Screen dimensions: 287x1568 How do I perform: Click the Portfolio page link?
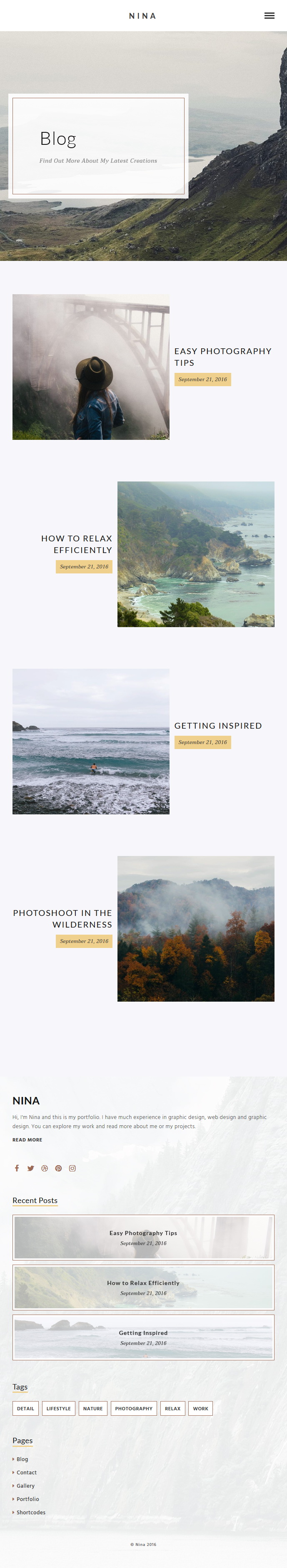(x=27, y=1499)
